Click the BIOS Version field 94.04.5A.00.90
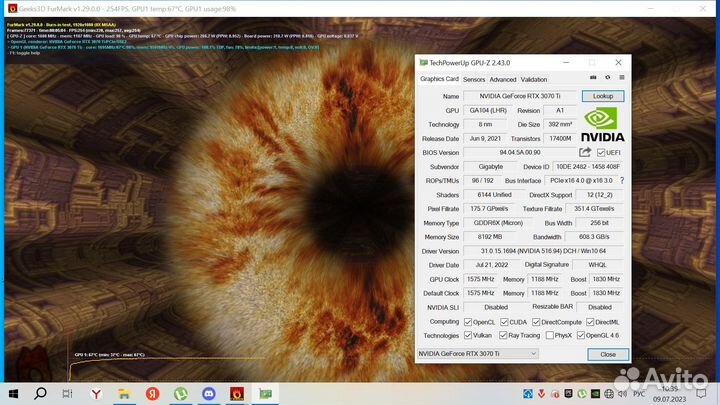 click(520, 152)
